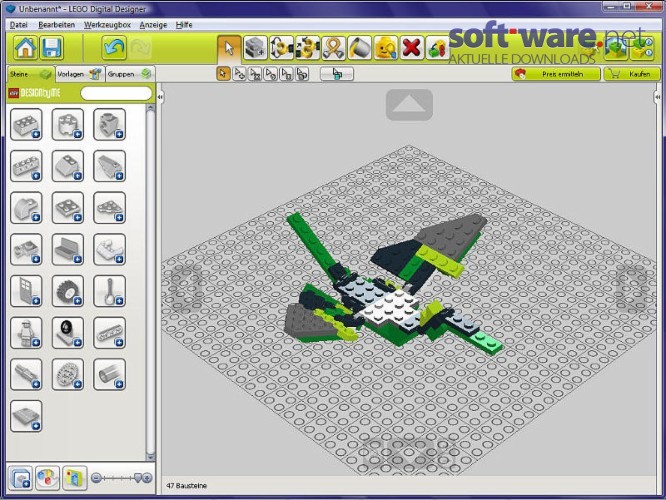Toggle expand or collapse all palette dividers
Screen dimensions: 666x500
[x=20, y=478]
